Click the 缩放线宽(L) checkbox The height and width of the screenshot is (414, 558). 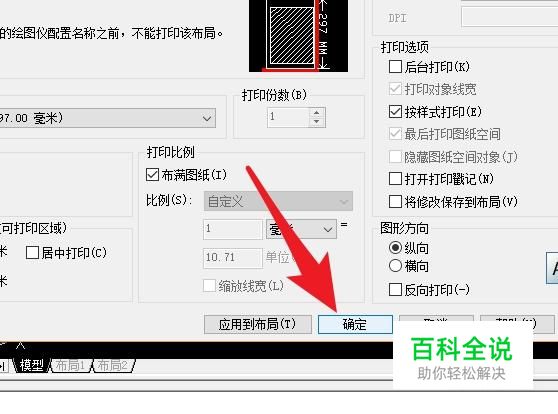tap(209, 285)
